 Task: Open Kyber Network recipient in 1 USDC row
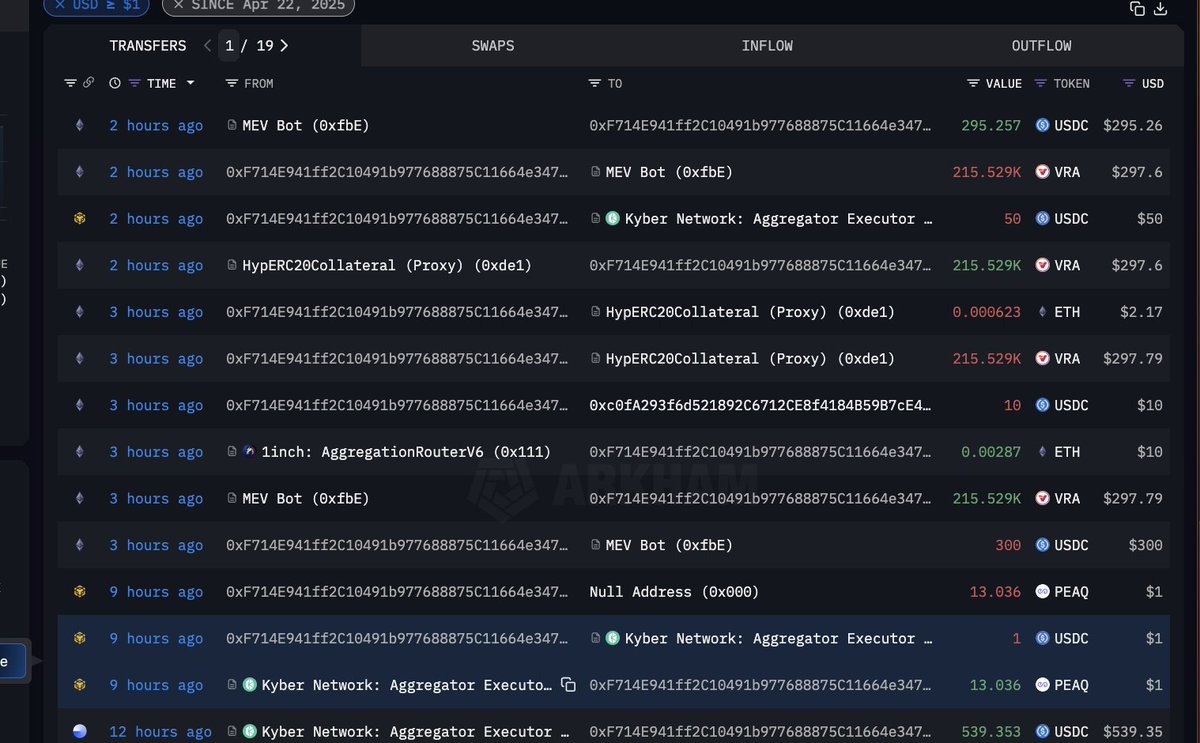tap(779, 638)
